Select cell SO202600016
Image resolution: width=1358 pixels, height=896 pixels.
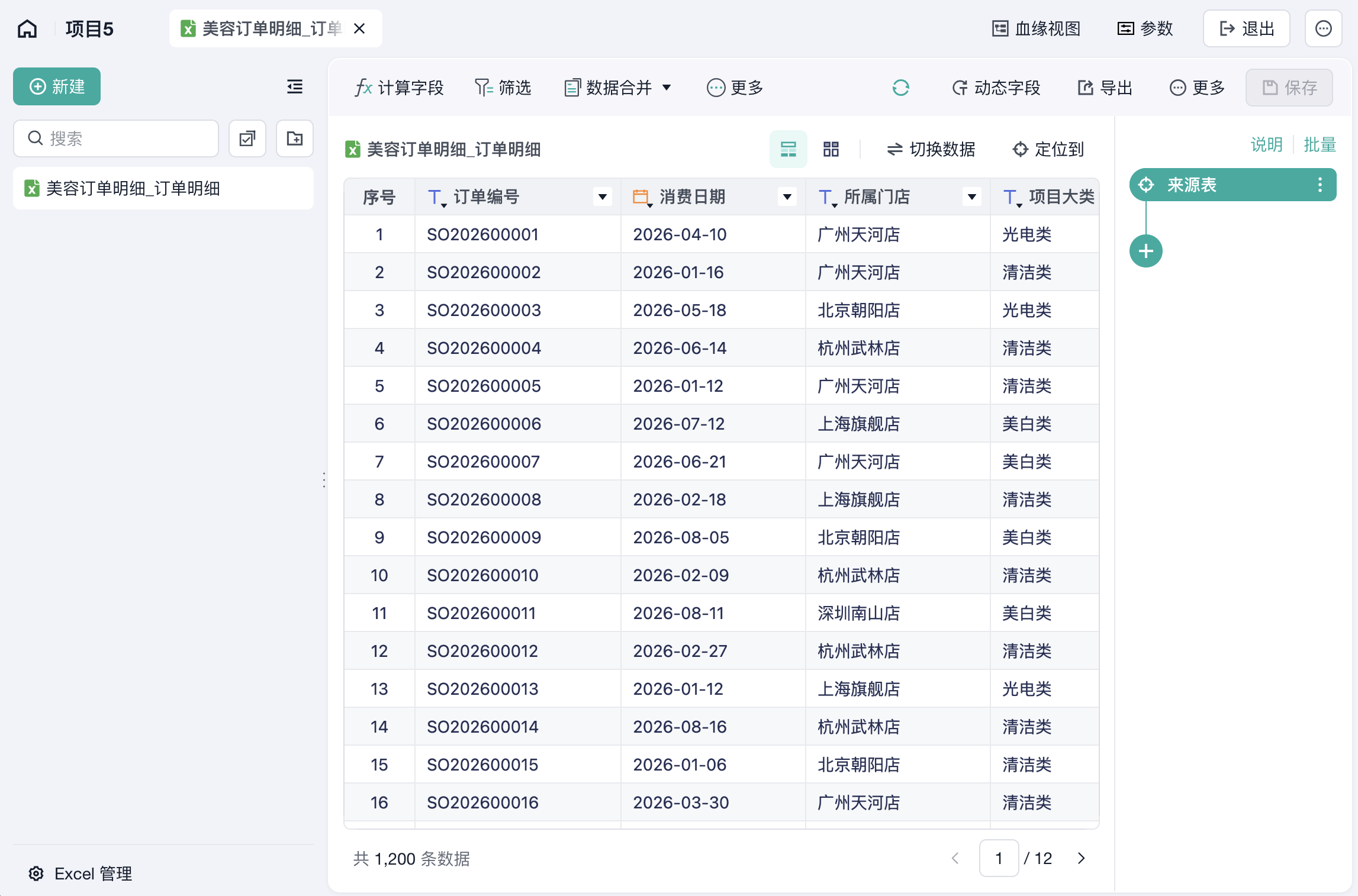pyautogui.click(x=518, y=802)
